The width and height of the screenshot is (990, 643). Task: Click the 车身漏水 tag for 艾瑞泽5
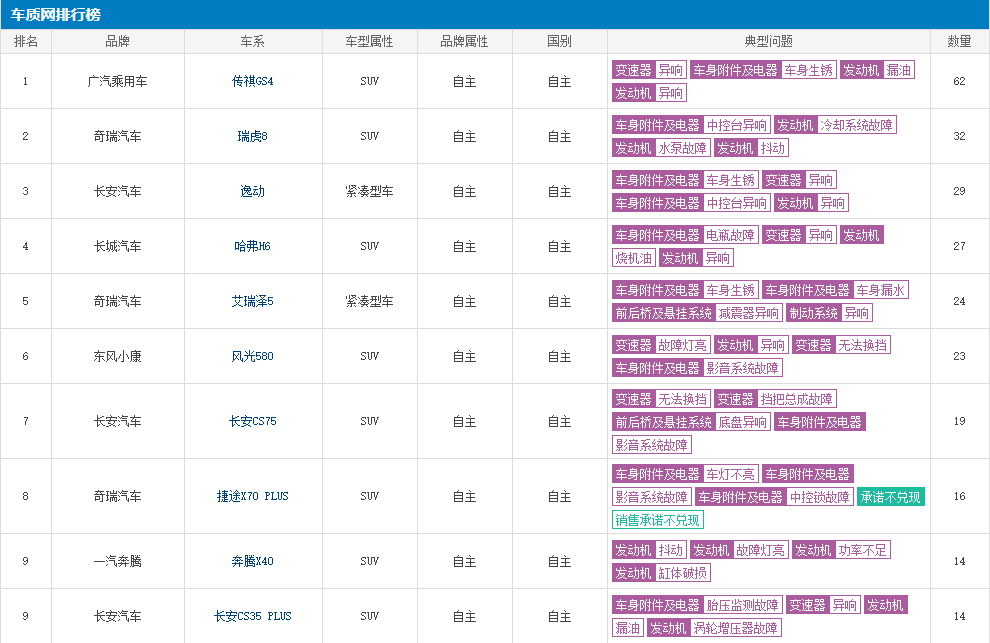pos(881,290)
